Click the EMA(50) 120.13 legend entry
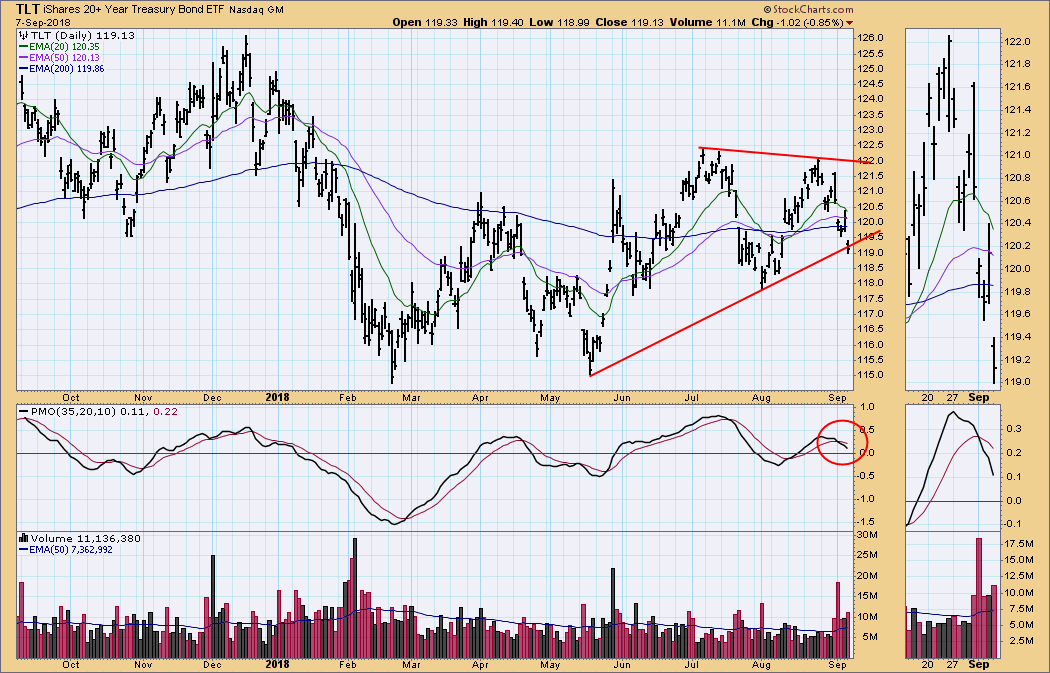 click(x=64, y=58)
